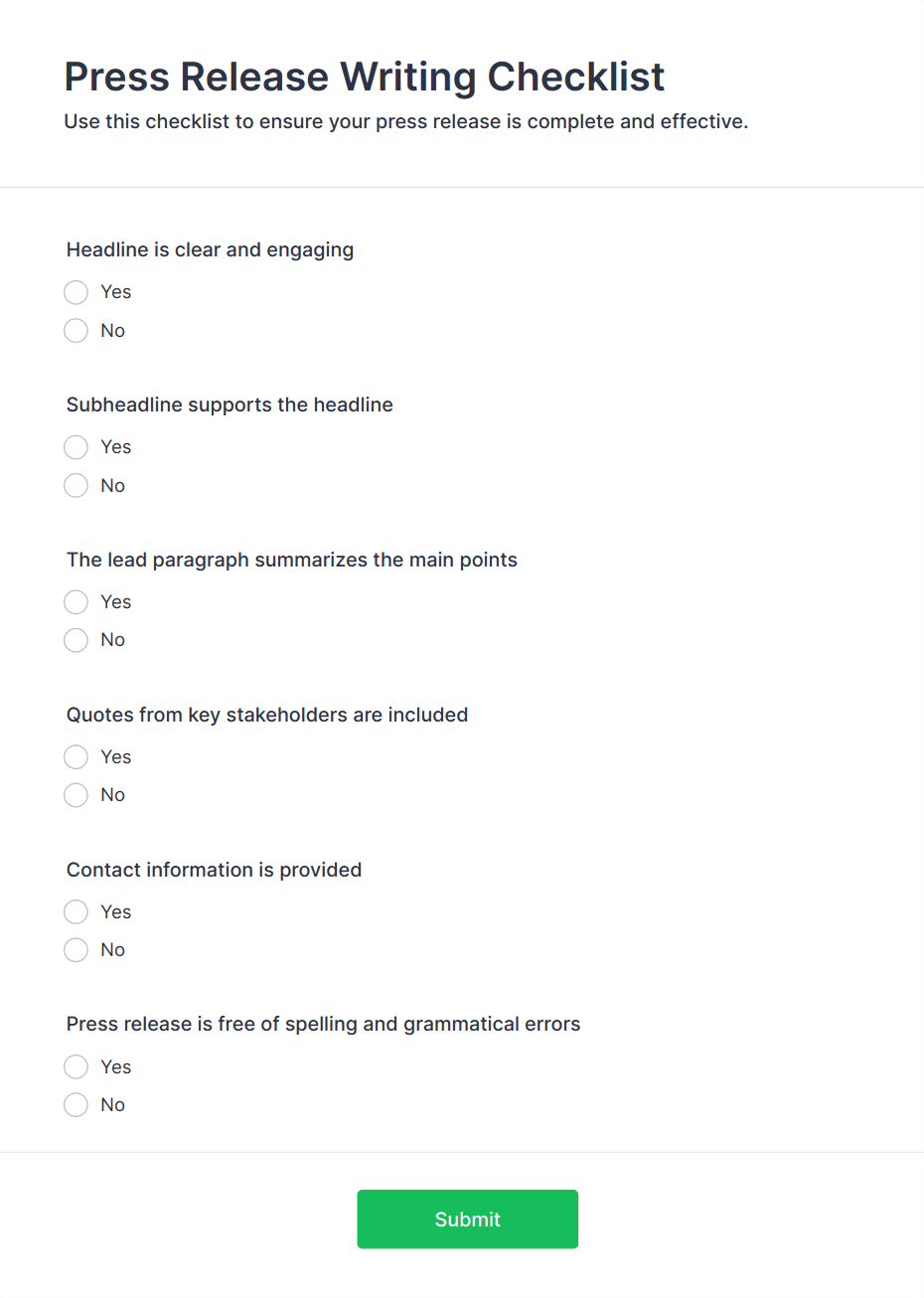Click the Press Release Writing Checklist title
This screenshot has width=924, height=1298.
coord(365,78)
